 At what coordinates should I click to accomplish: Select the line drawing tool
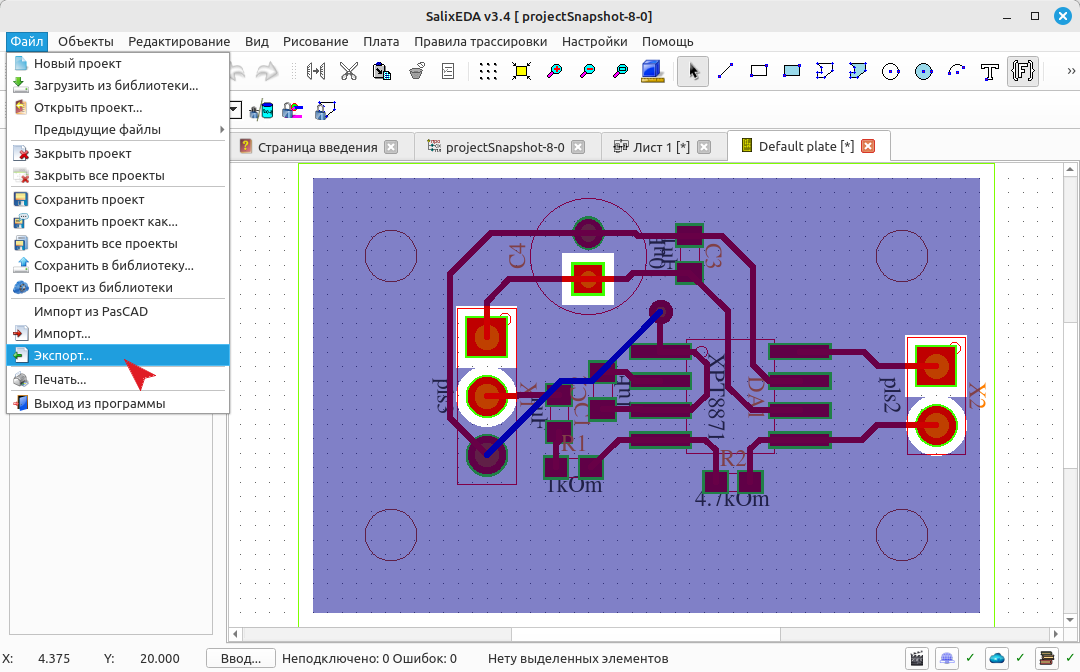tap(725, 71)
